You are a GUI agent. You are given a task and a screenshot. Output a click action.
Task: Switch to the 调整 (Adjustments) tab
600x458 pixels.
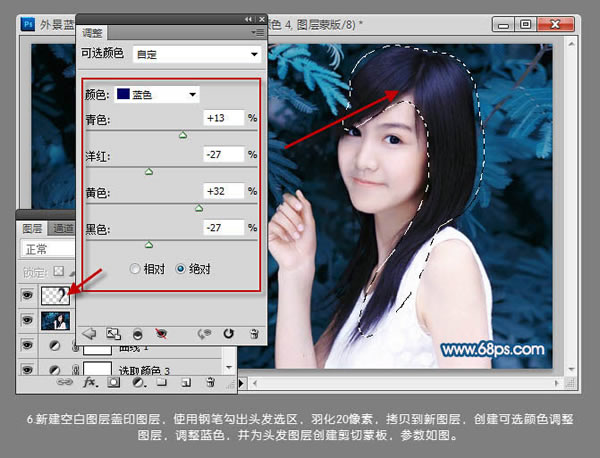(92, 33)
